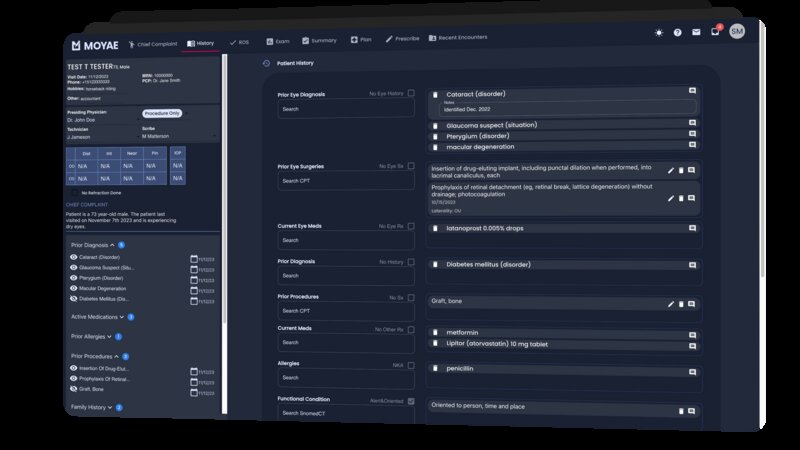Open comment for Glaucoma suspect
The width and height of the screenshot is (800, 450).
(692, 122)
